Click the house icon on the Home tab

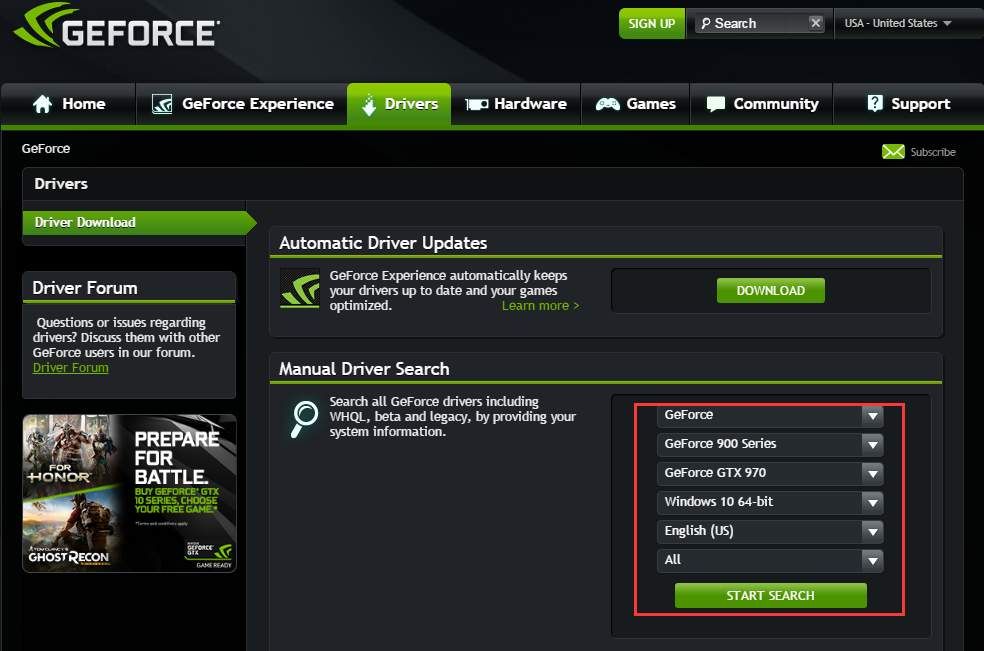pos(42,104)
